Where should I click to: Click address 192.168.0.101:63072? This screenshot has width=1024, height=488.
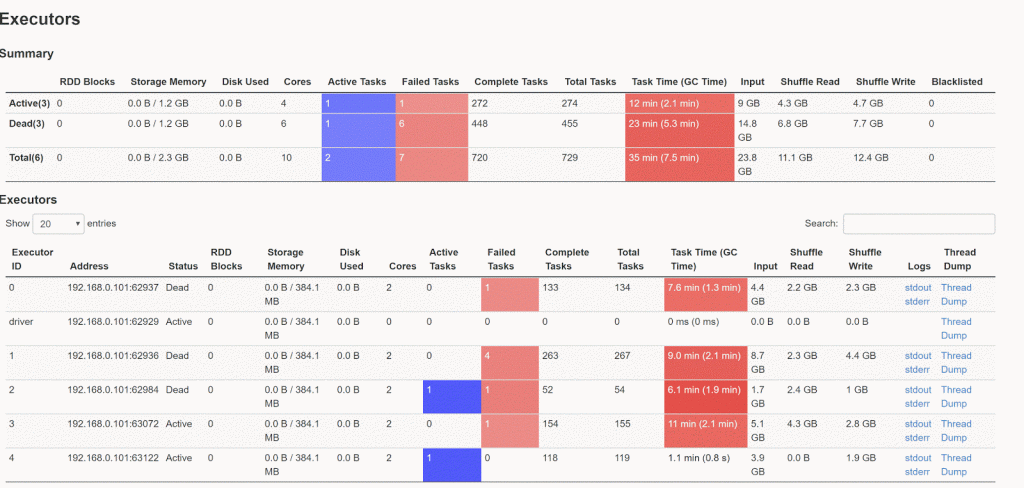tap(113, 423)
